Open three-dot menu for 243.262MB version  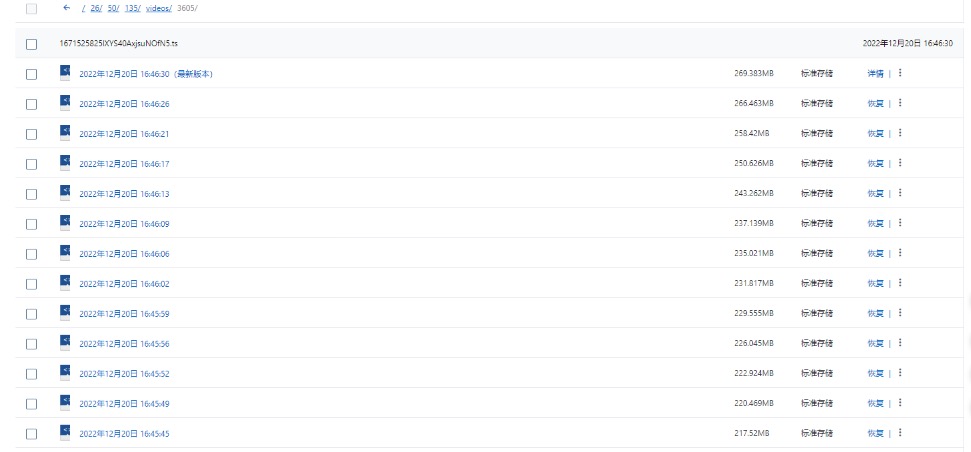(x=900, y=193)
